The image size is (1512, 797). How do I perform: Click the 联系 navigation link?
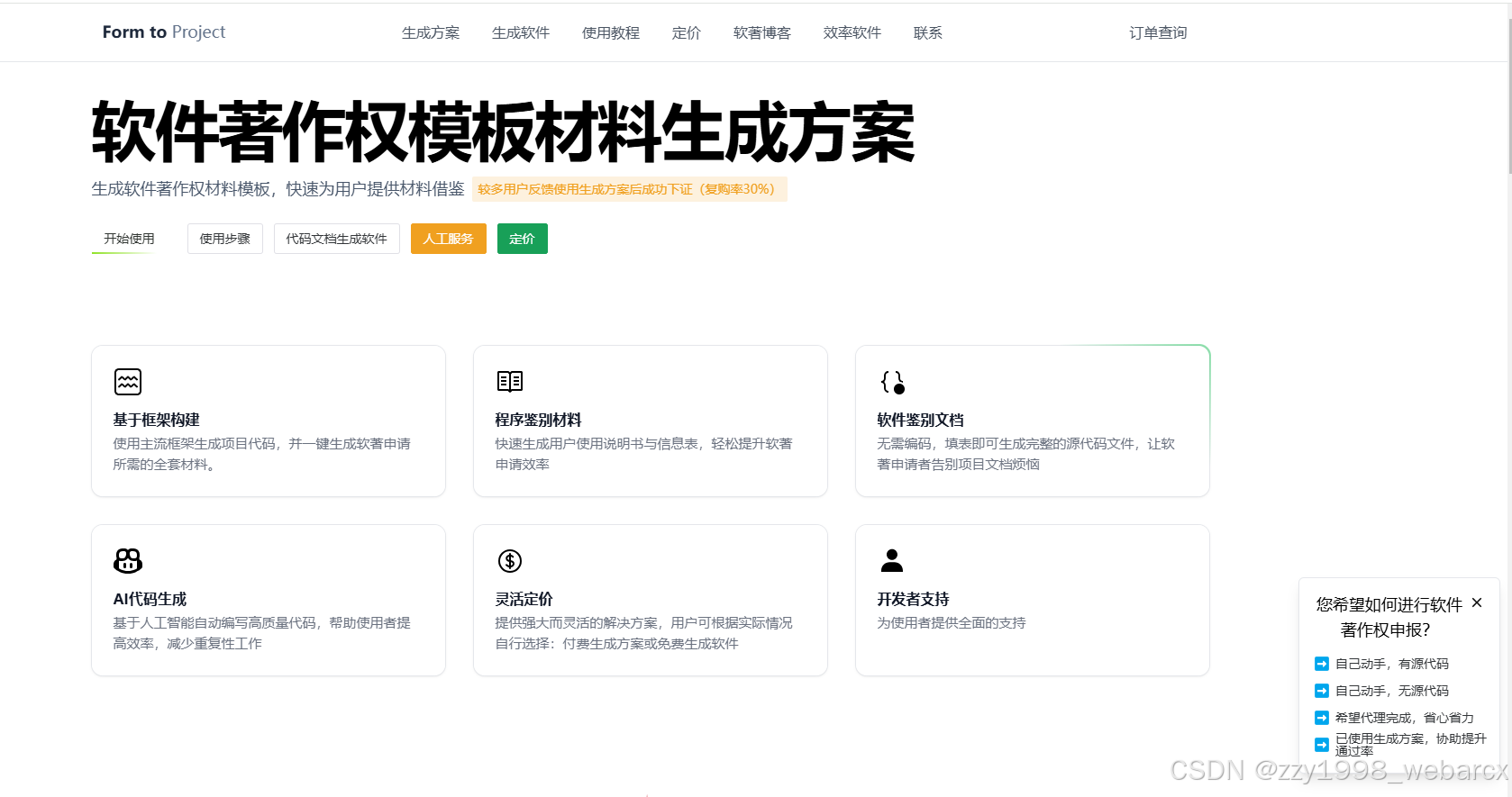(x=928, y=33)
